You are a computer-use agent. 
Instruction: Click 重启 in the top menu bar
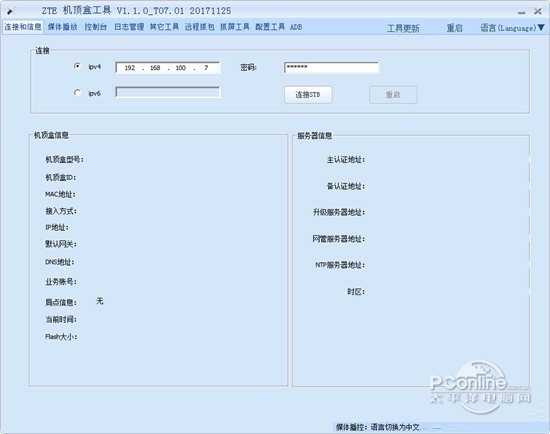tap(455, 28)
